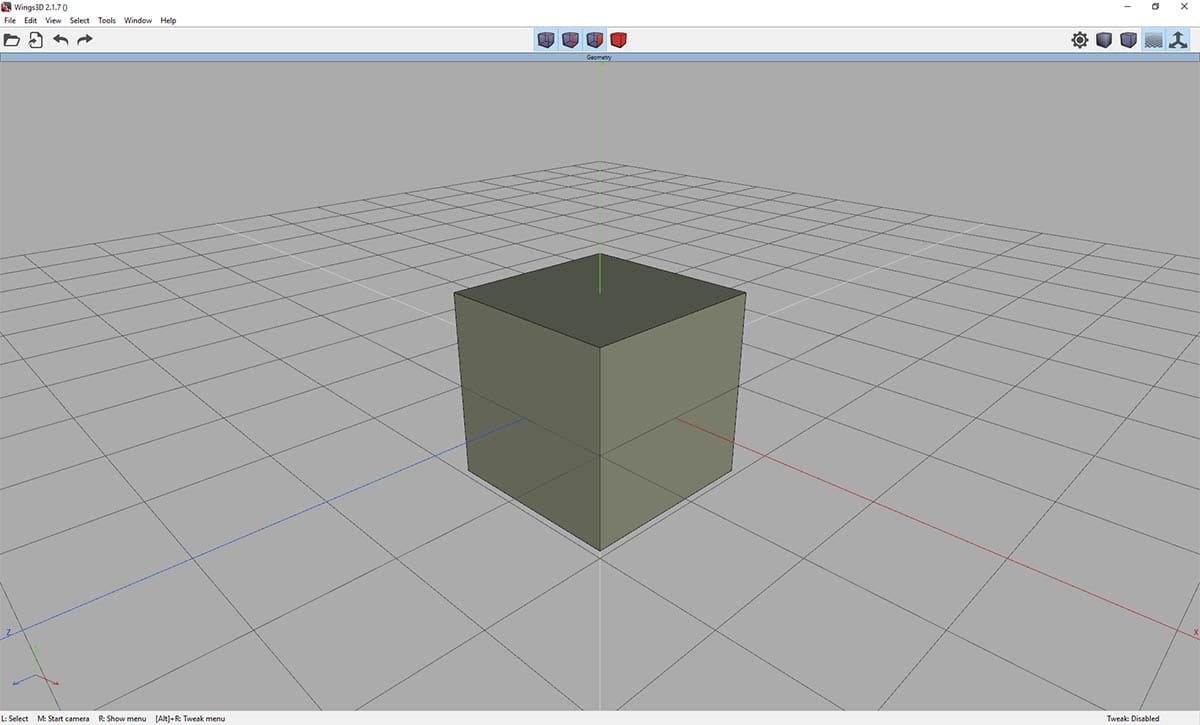Expand the View menu
Viewport: 1200px width, 725px height.
[x=53, y=20]
